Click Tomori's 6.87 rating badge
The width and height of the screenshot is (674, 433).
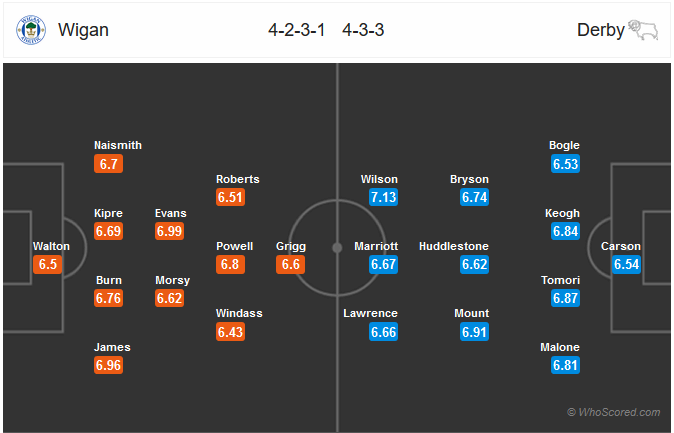(x=565, y=298)
